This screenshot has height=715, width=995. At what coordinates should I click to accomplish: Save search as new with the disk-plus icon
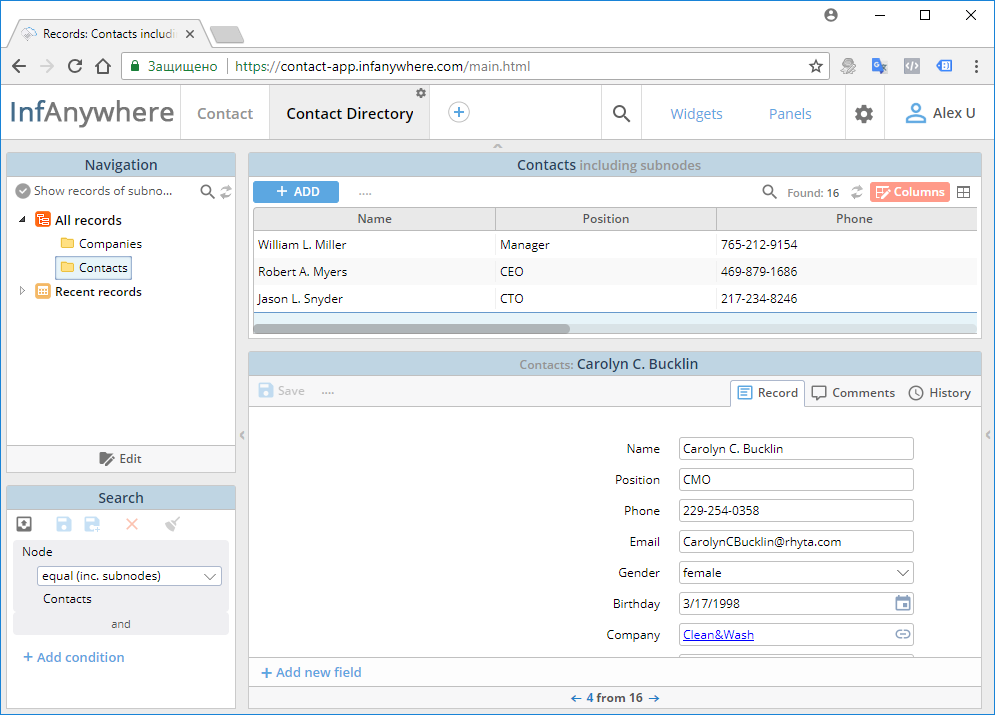pos(93,524)
